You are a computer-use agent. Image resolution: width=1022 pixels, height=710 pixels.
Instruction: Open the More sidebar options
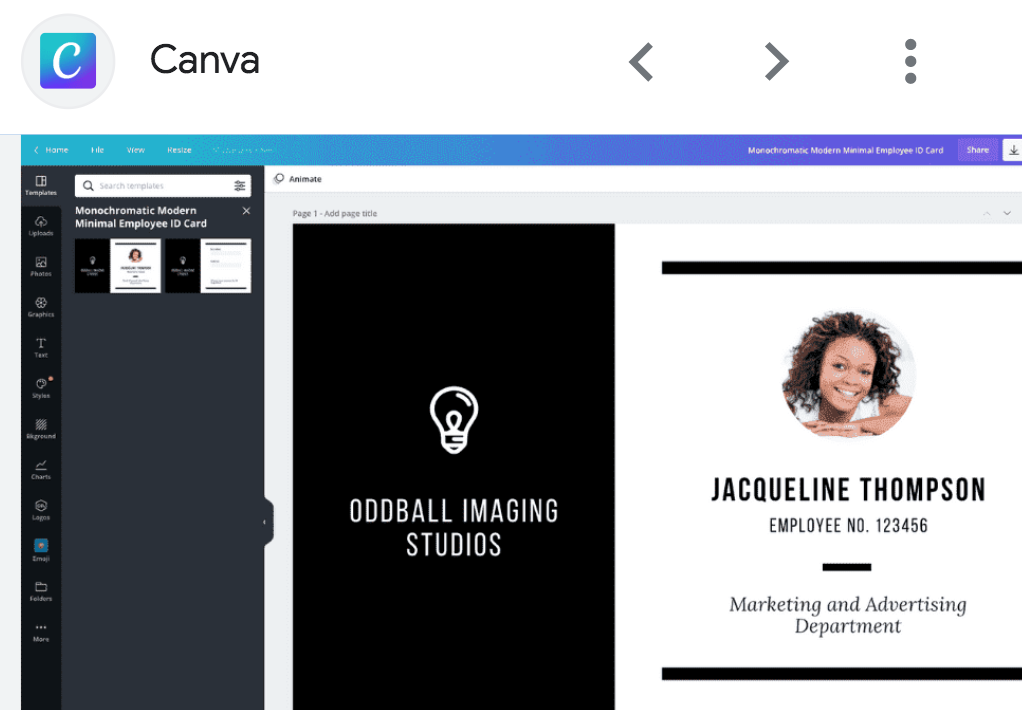[41, 632]
